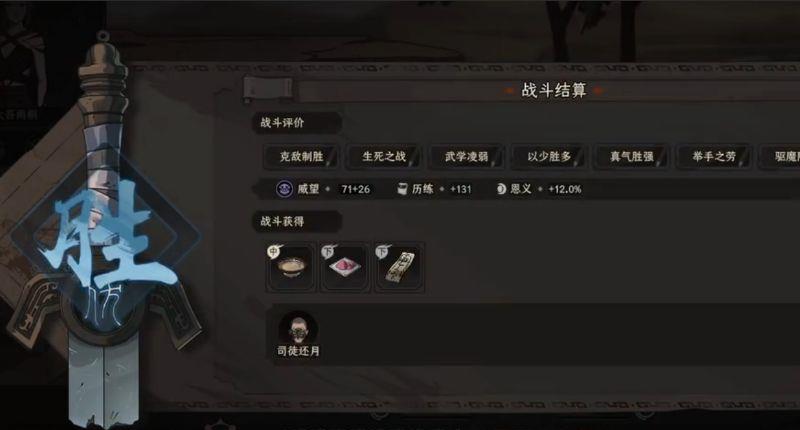Select the 举手之劳 evaluation tag
800x430 pixels.
[714, 157]
